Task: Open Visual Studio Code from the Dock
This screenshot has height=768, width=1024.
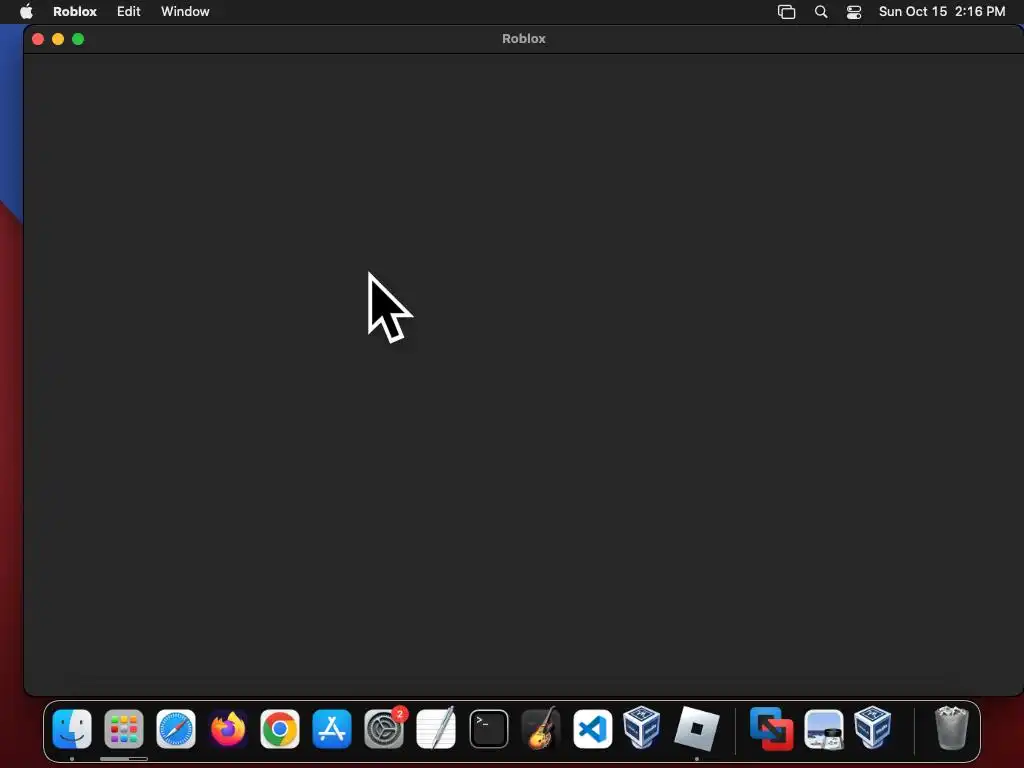Action: [592, 729]
